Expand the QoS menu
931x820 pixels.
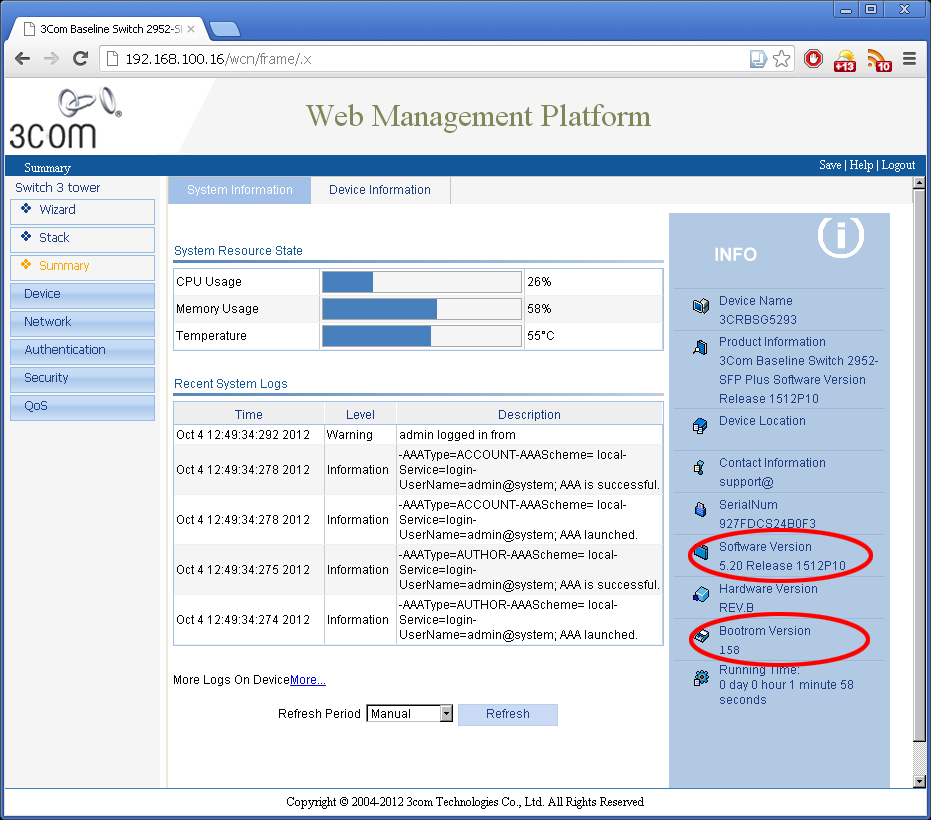click(83, 407)
